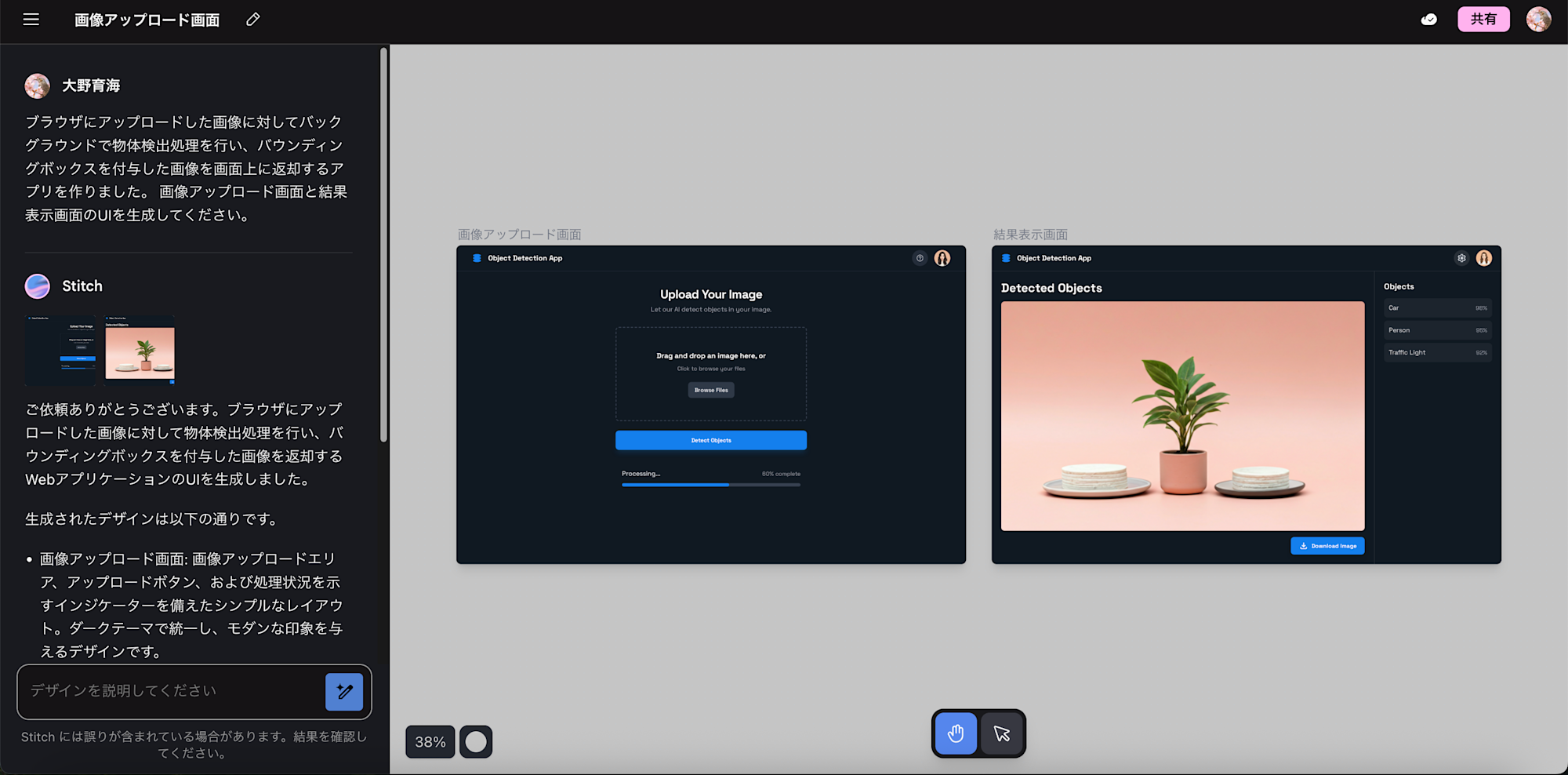Click the pencil icon to rename project
The height and width of the screenshot is (775, 1568).
pos(252,20)
